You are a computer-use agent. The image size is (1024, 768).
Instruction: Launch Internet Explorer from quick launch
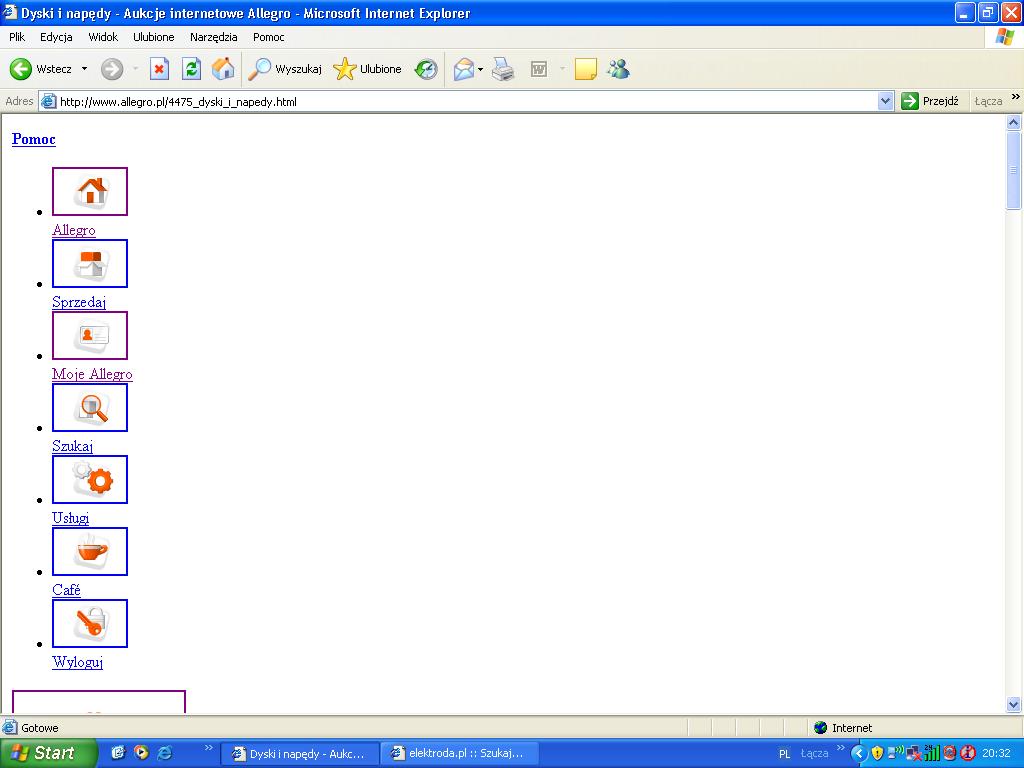[165, 753]
